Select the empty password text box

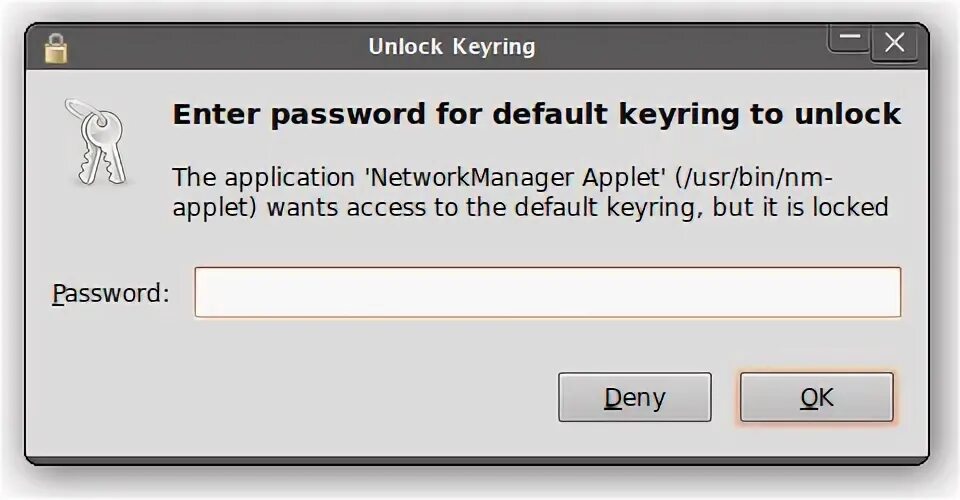(547, 292)
